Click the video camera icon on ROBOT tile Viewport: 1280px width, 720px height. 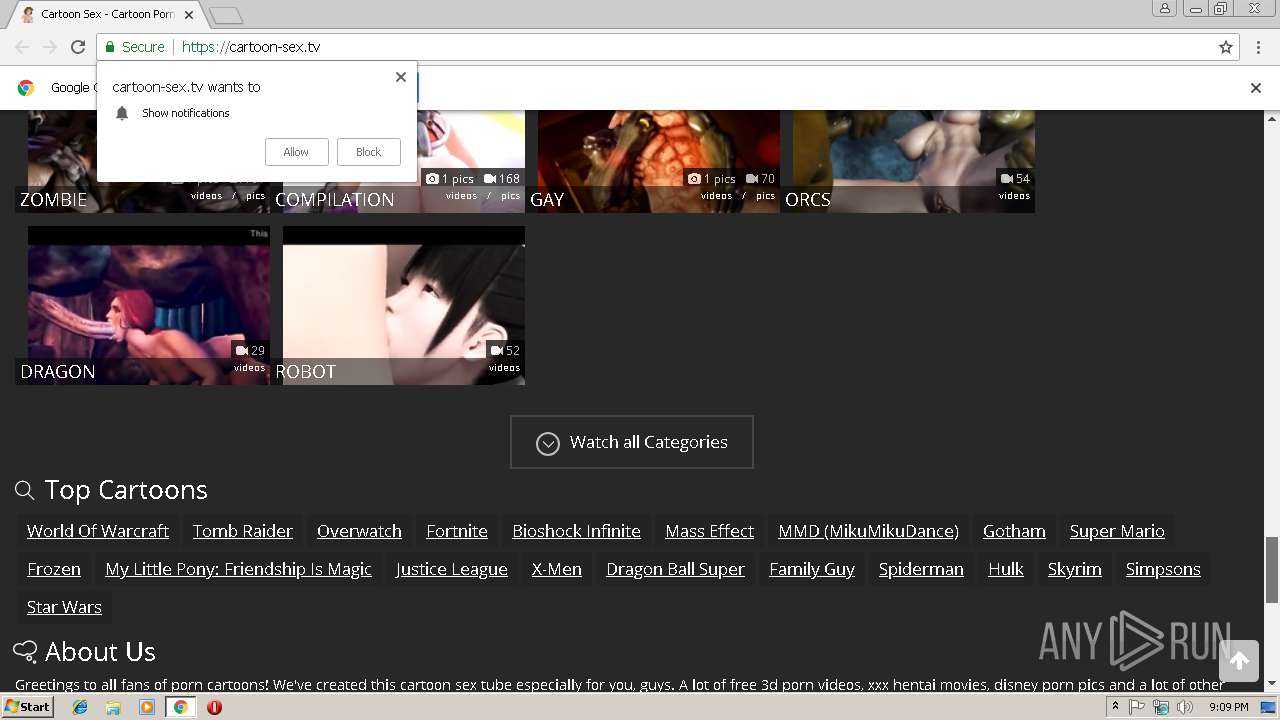(x=497, y=351)
